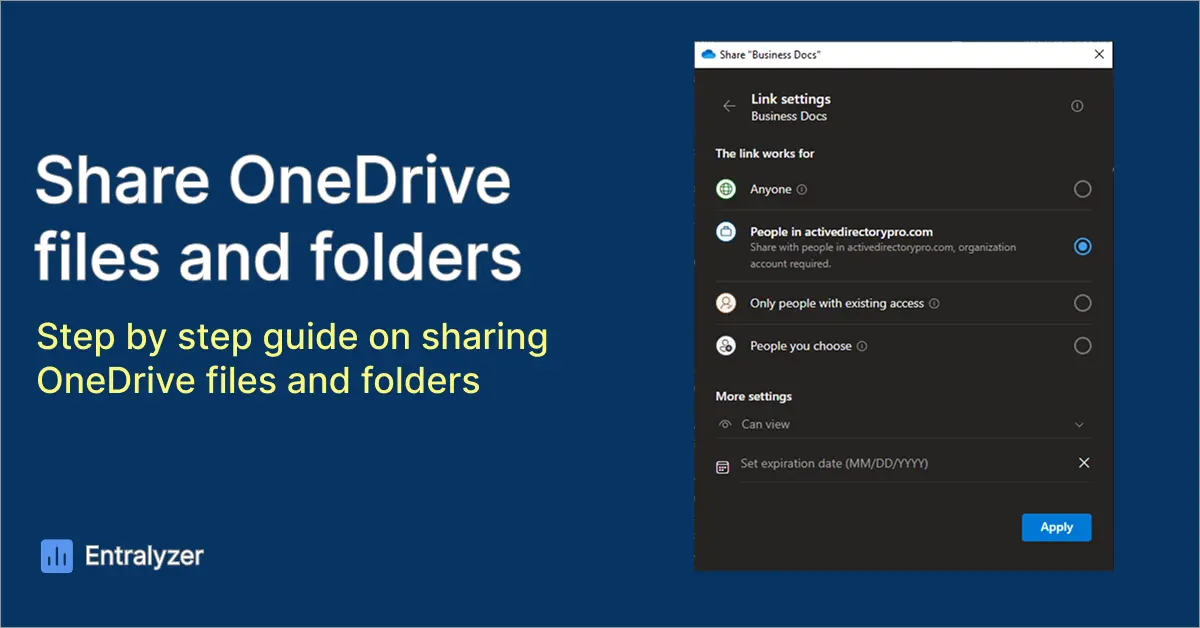The height and width of the screenshot is (628, 1200).
Task: Open the info icon in the Link settings header
Action: pos(1077,106)
